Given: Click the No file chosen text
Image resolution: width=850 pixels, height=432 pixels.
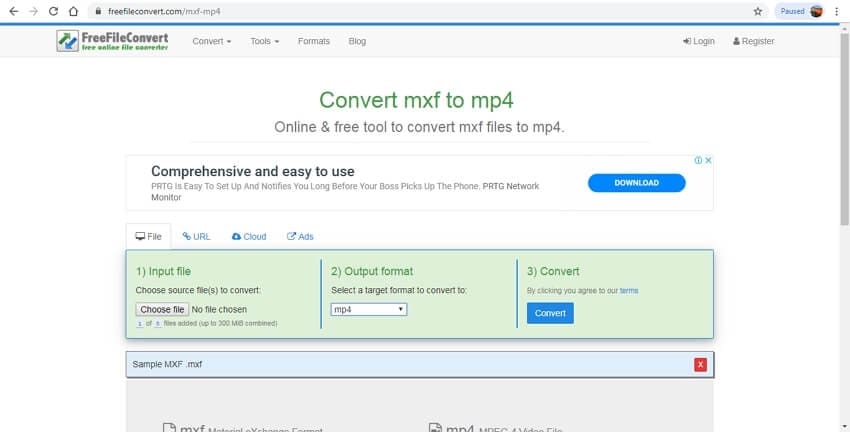Looking at the screenshot, I should click(x=219, y=310).
